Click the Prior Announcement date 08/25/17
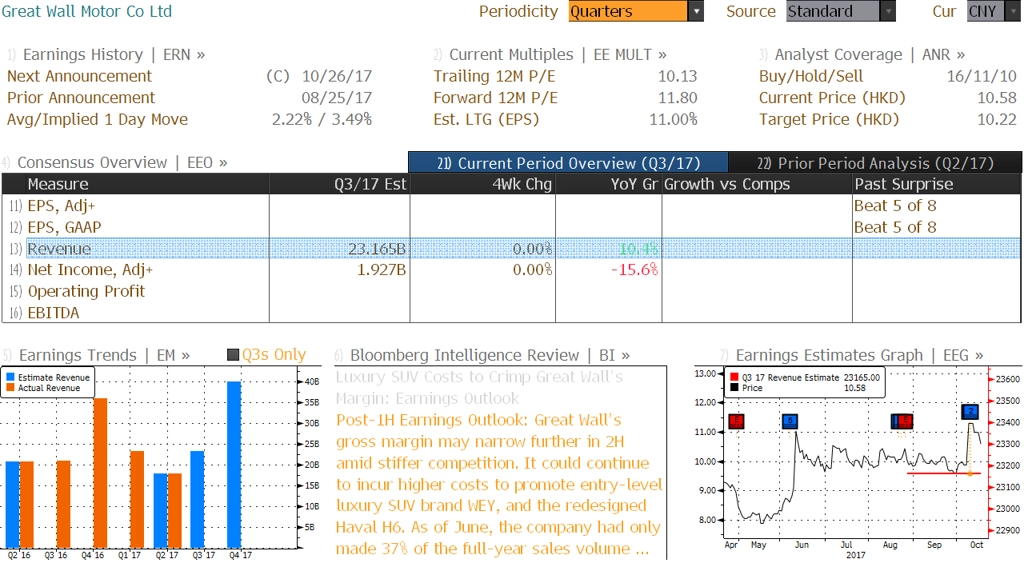Viewport: 1024px width, 563px height. 337,98
